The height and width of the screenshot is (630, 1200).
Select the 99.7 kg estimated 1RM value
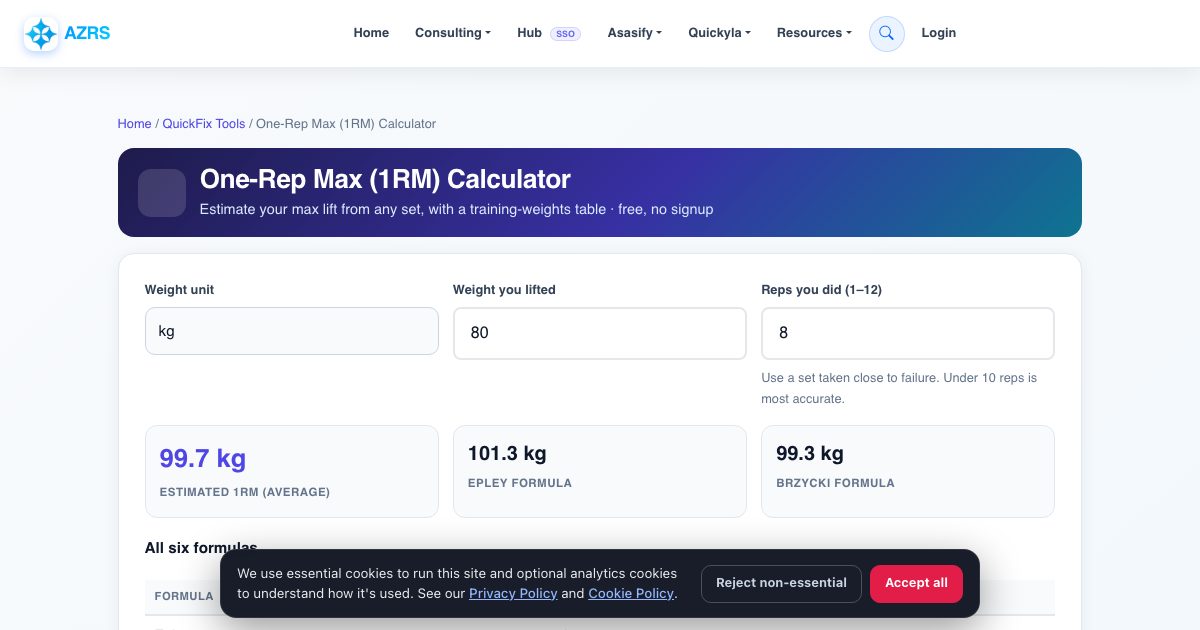click(x=202, y=459)
